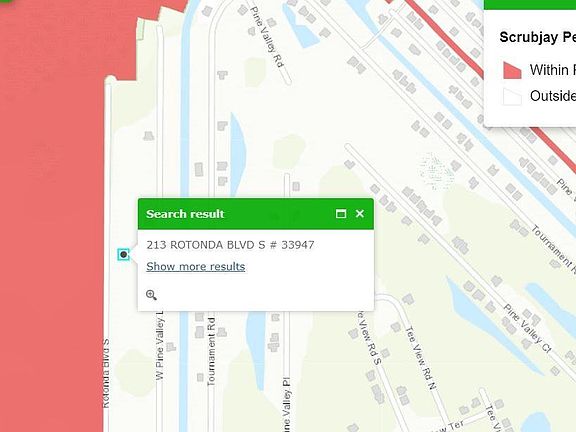Click the Pine Valley Pl street label
Screen dimensions: 576x432
click(286, 404)
